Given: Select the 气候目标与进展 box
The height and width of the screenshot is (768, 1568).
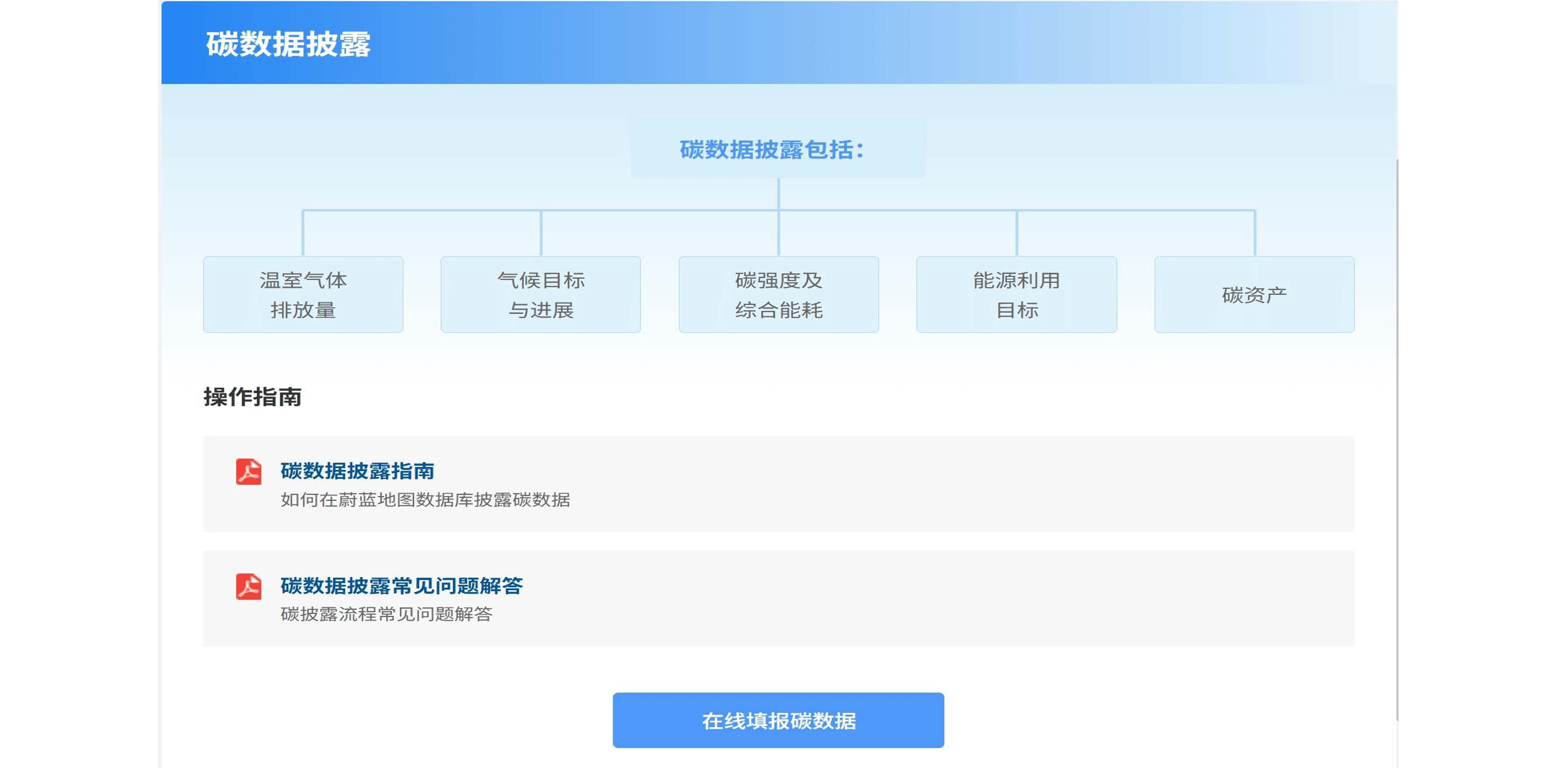Looking at the screenshot, I should pyautogui.click(x=540, y=294).
